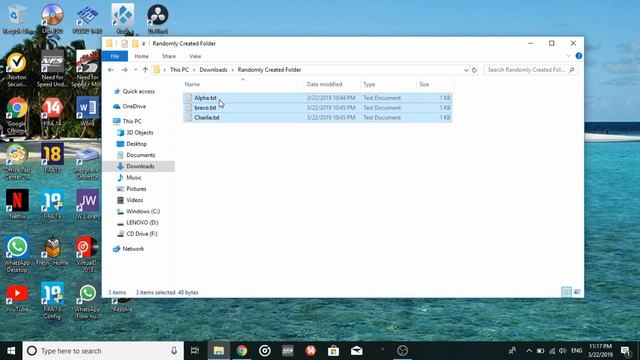Switch to Large icons view layout icon
640x360 pixels.
[x=577, y=292]
